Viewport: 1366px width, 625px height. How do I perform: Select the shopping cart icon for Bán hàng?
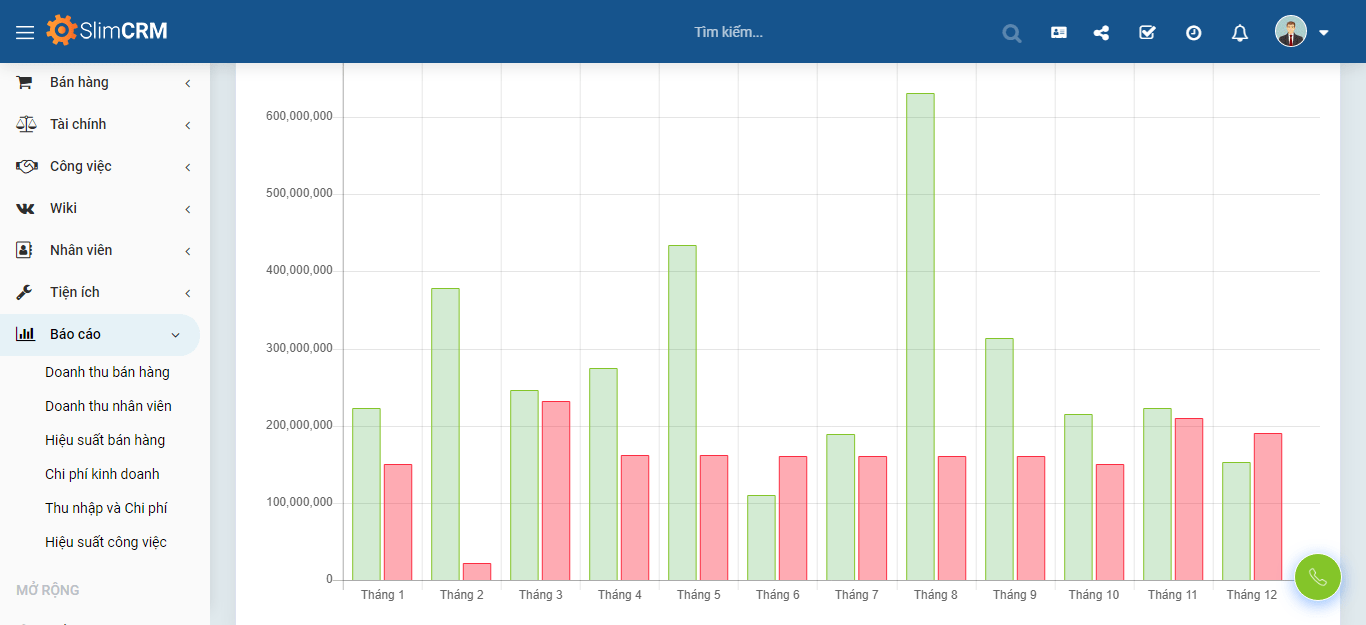pyautogui.click(x=24, y=82)
